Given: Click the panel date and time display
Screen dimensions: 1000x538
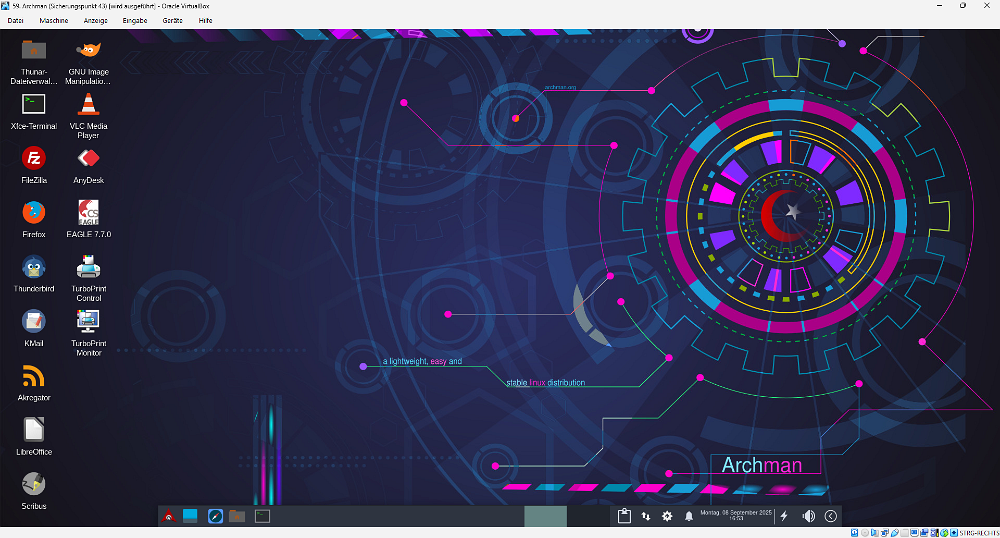Looking at the screenshot, I should coord(736,516).
